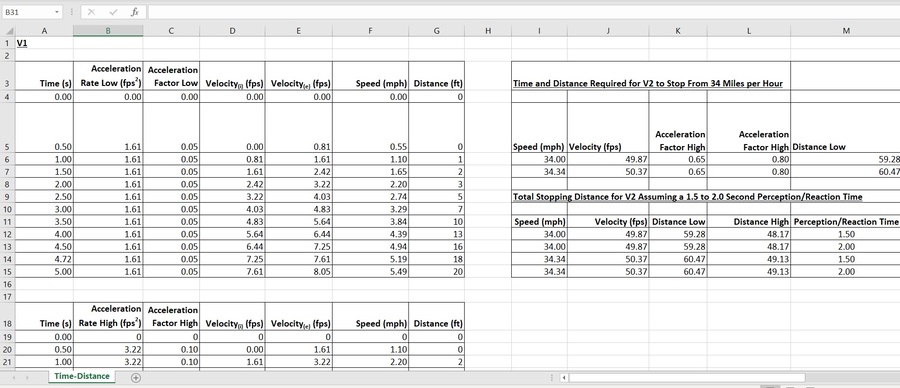Open the Name Box dropdown arrow

[57, 12]
